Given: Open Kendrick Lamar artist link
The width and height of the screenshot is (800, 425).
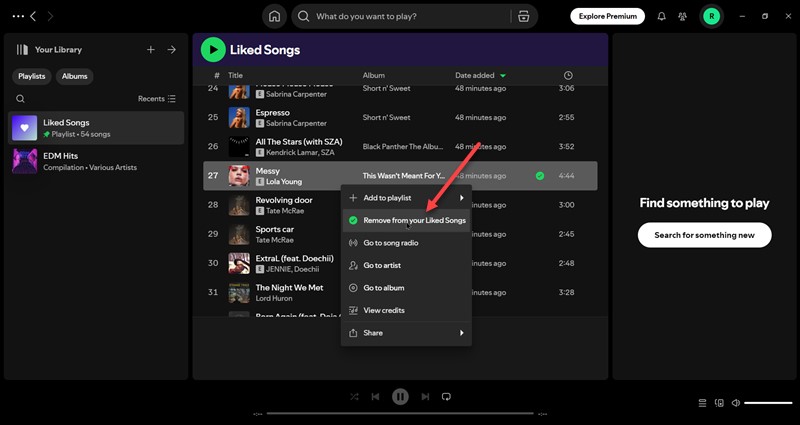Looking at the screenshot, I should coord(291,152).
